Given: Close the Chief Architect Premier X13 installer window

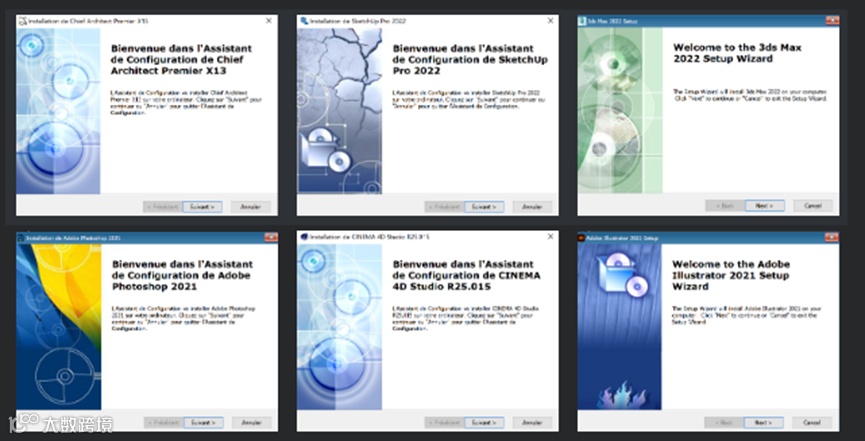Looking at the screenshot, I should coord(269,21).
